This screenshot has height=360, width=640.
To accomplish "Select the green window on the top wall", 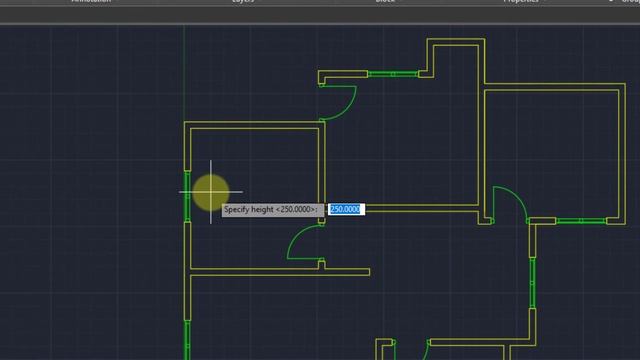I will [x=393, y=74].
